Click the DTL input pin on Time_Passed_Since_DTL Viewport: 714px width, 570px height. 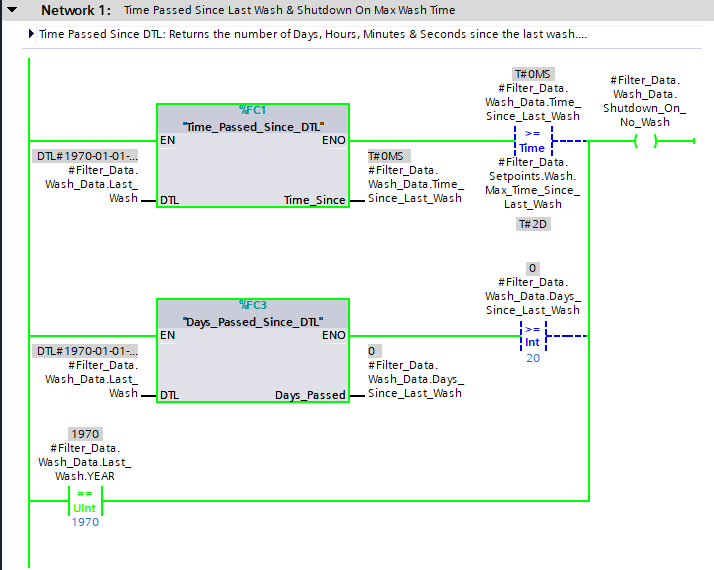click(x=170, y=200)
